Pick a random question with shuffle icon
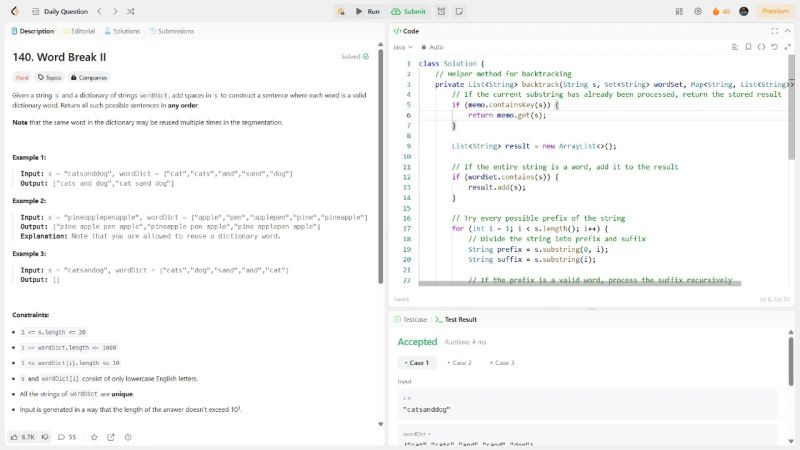This screenshot has height=450, width=800. (x=131, y=11)
